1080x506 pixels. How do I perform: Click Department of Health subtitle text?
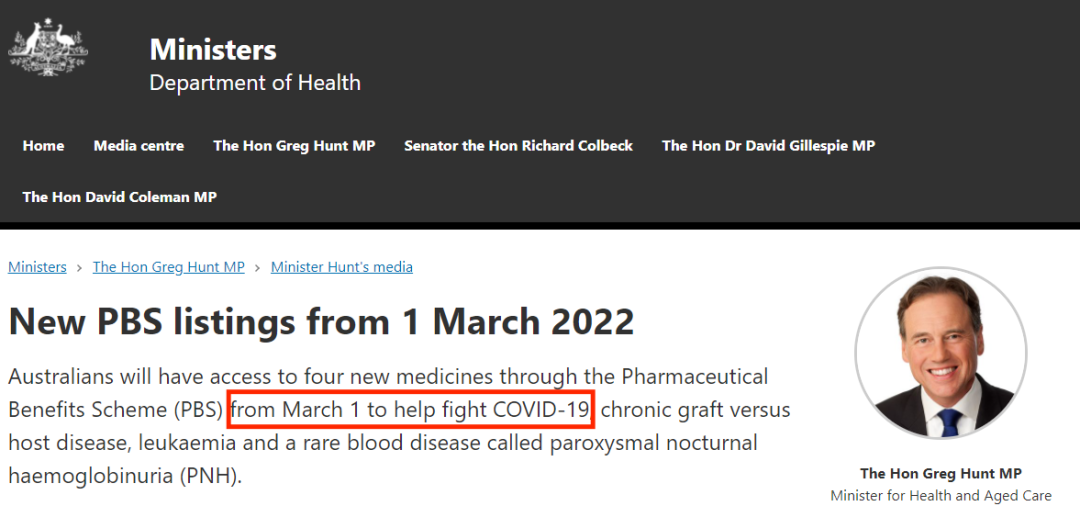tap(255, 83)
